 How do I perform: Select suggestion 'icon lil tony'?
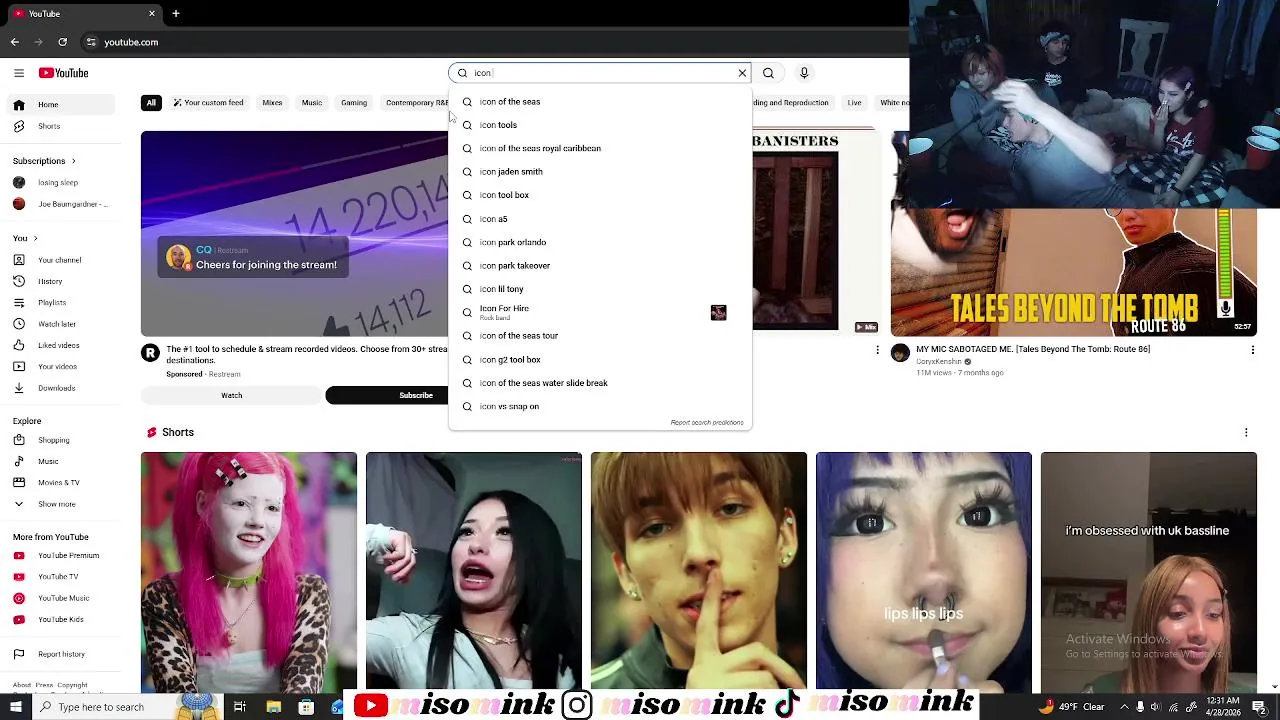click(600, 289)
